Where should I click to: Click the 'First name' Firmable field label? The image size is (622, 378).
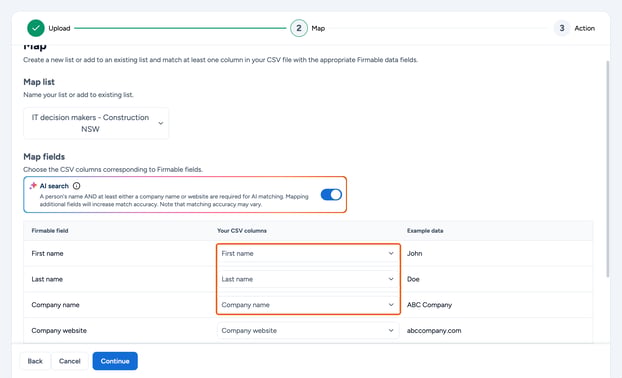[x=47, y=253]
